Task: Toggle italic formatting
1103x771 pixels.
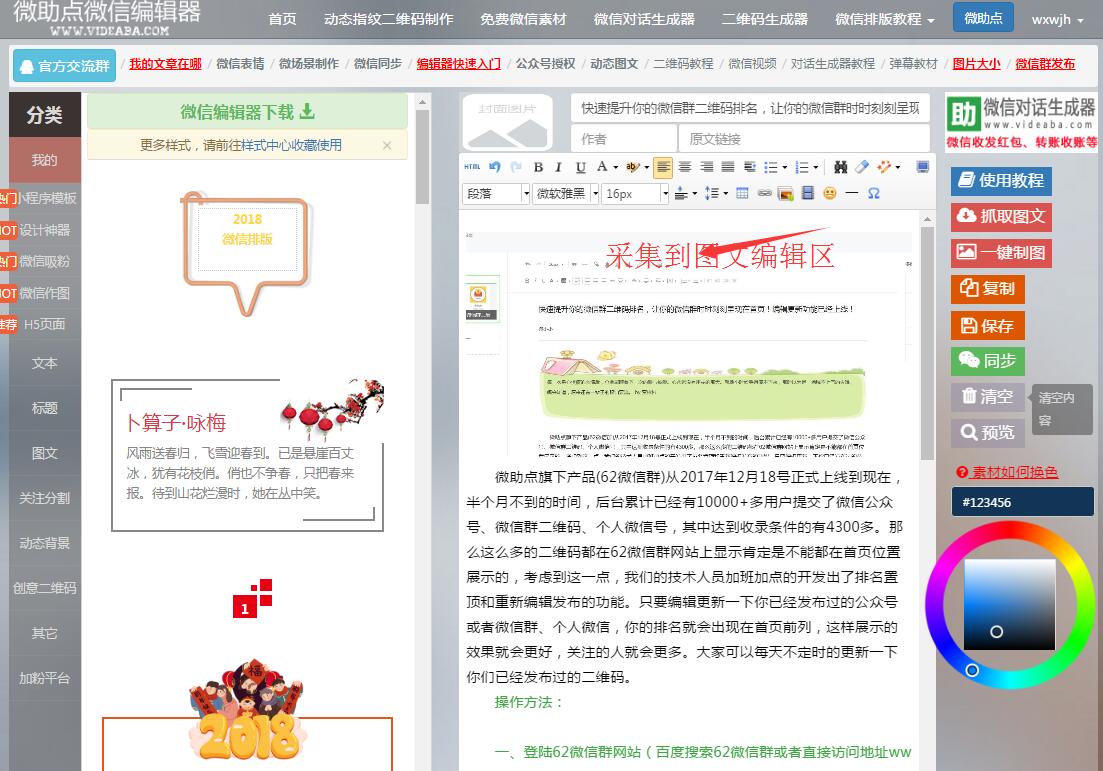Action: pyautogui.click(x=559, y=167)
